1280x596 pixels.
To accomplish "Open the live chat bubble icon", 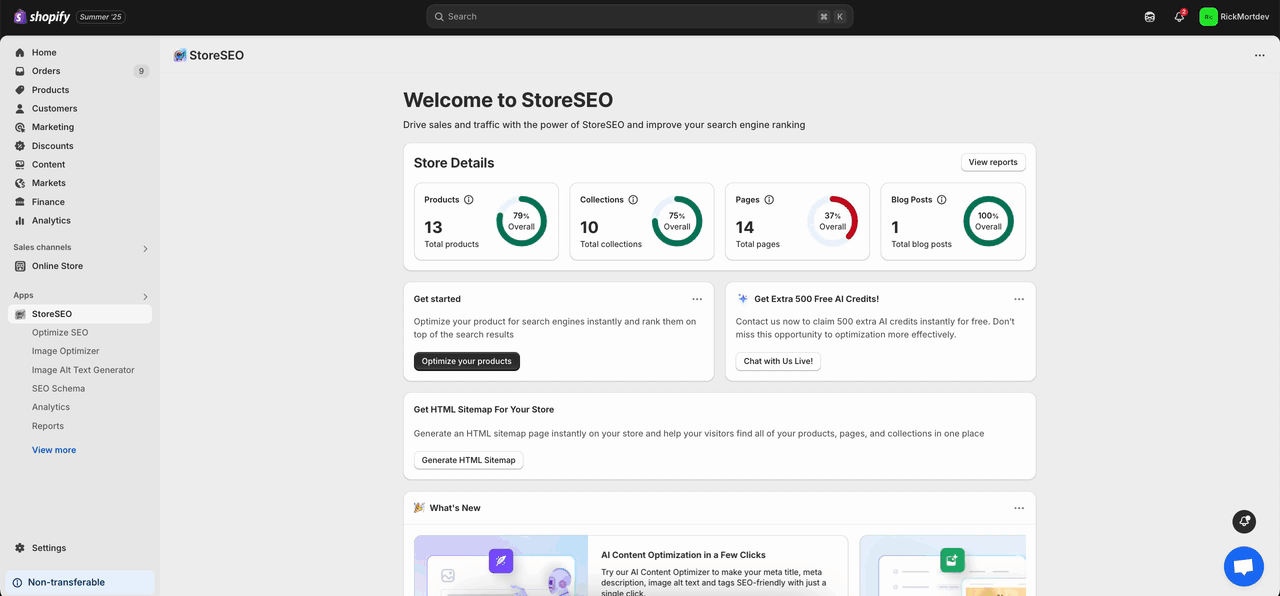I will pyautogui.click(x=1244, y=567).
